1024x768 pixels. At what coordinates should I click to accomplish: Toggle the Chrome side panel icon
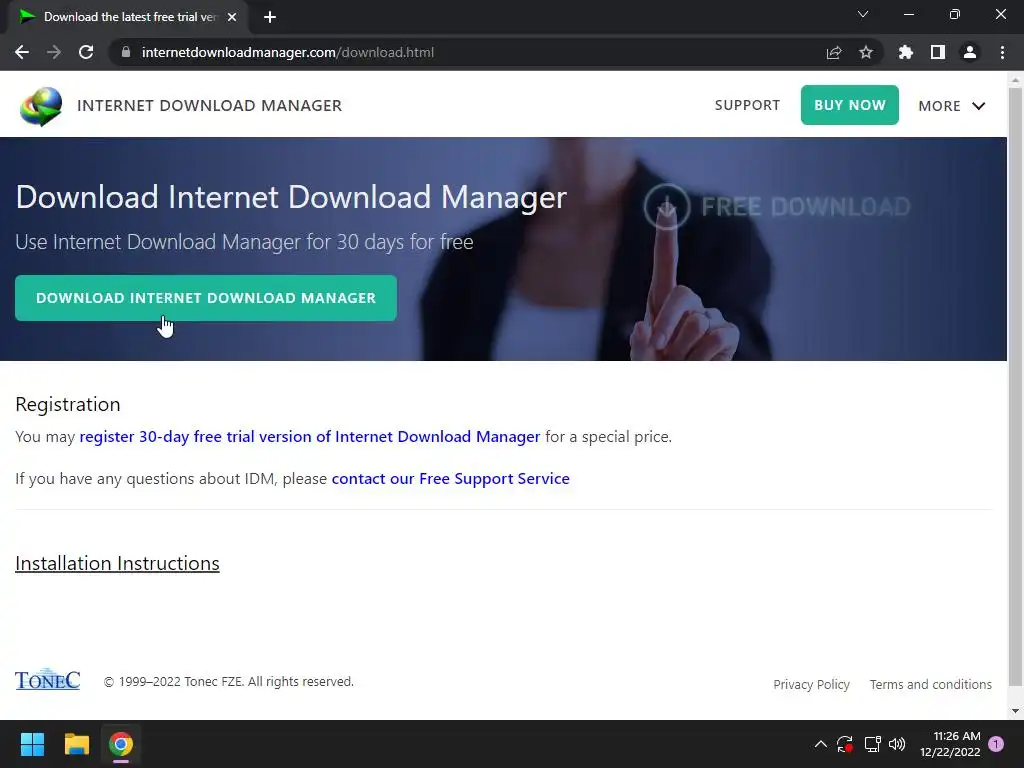click(x=938, y=52)
